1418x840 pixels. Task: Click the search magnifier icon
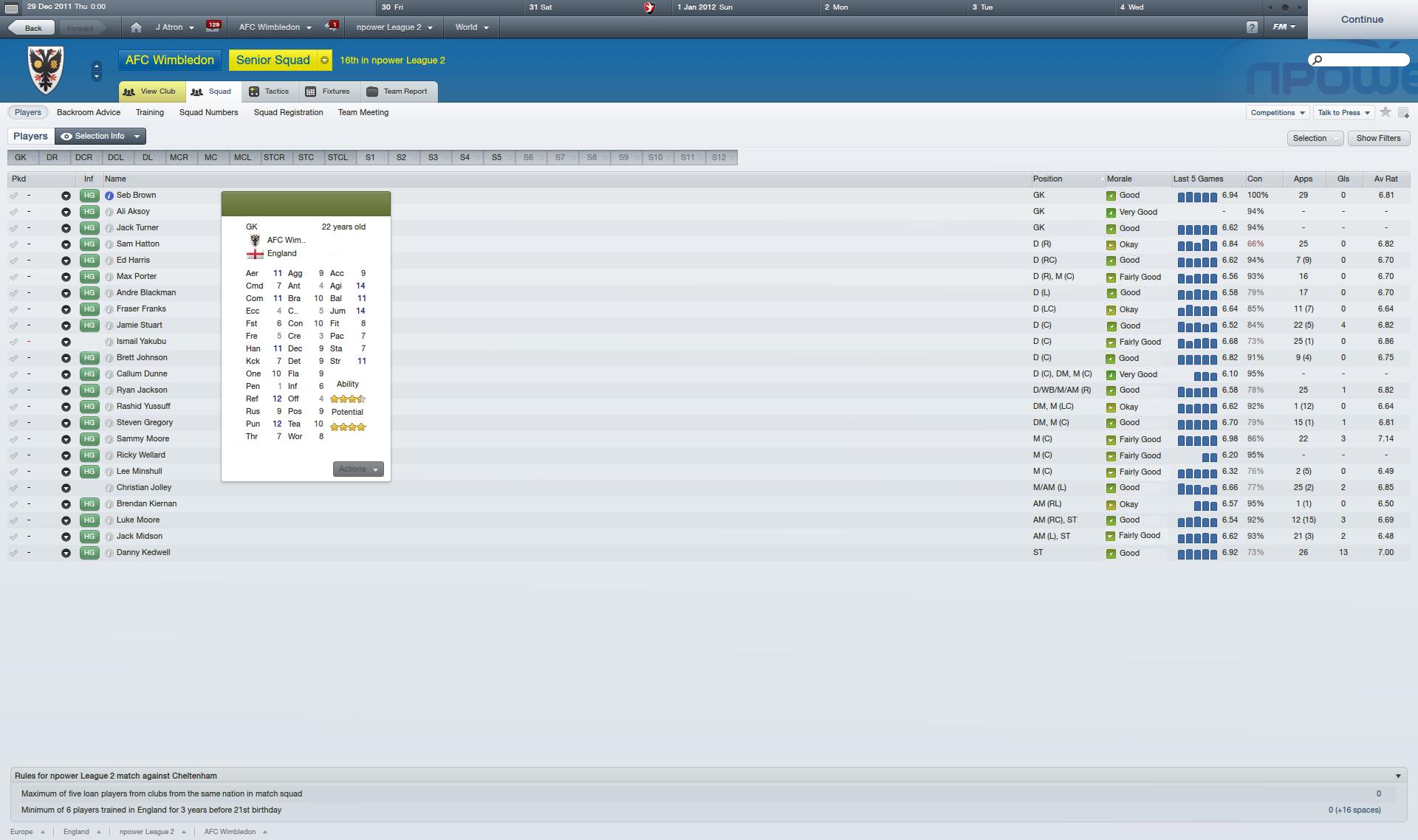click(1317, 60)
